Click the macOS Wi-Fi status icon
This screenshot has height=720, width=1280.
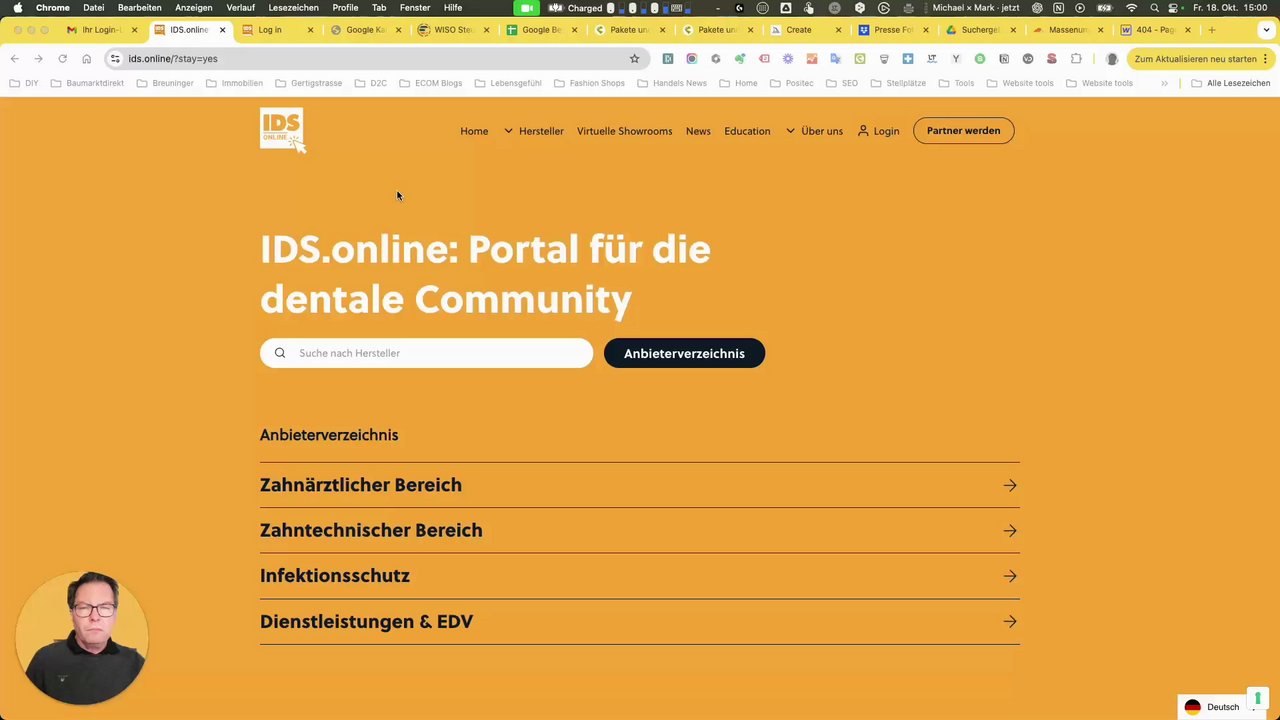[x=1131, y=8]
